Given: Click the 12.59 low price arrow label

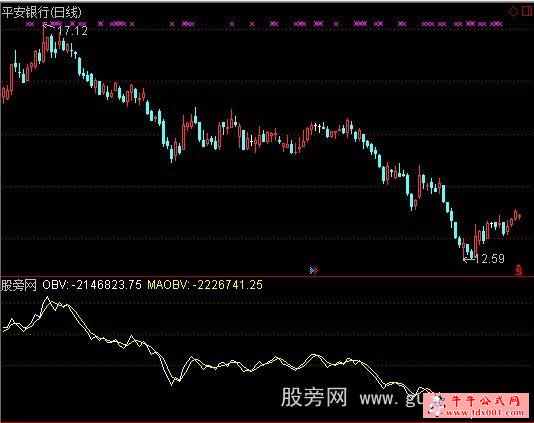Looking at the screenshot, I should pos(484,259).
